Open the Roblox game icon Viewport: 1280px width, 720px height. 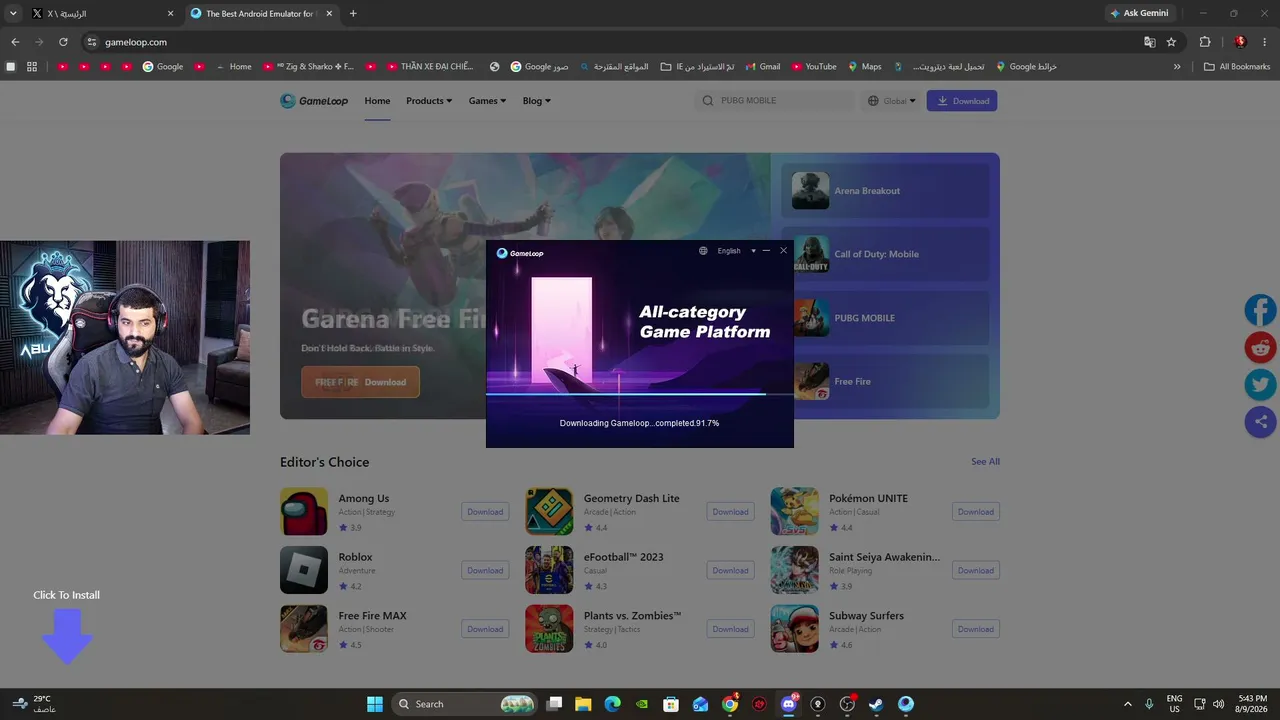pos(304,570)
